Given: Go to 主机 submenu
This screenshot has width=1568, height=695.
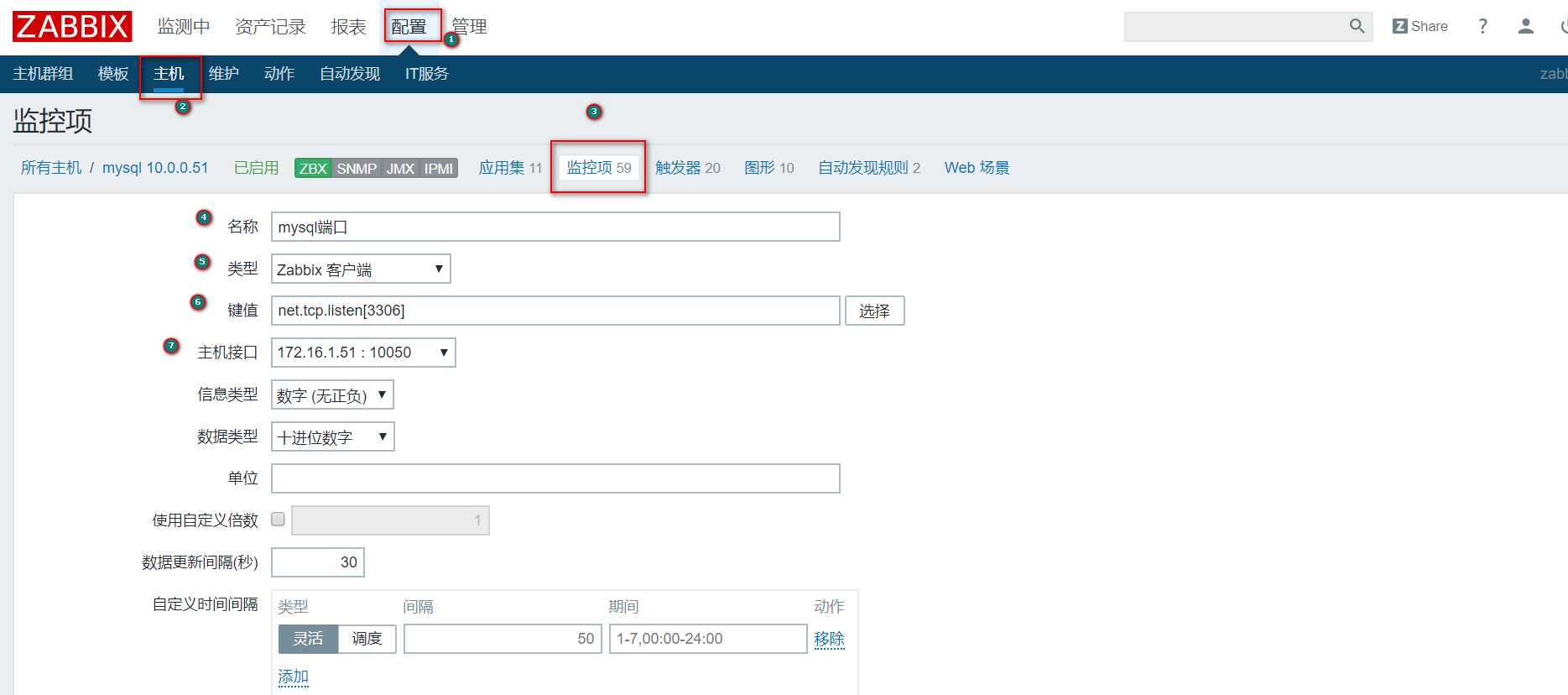Looking at the screenshot, I should pos(169,74).
